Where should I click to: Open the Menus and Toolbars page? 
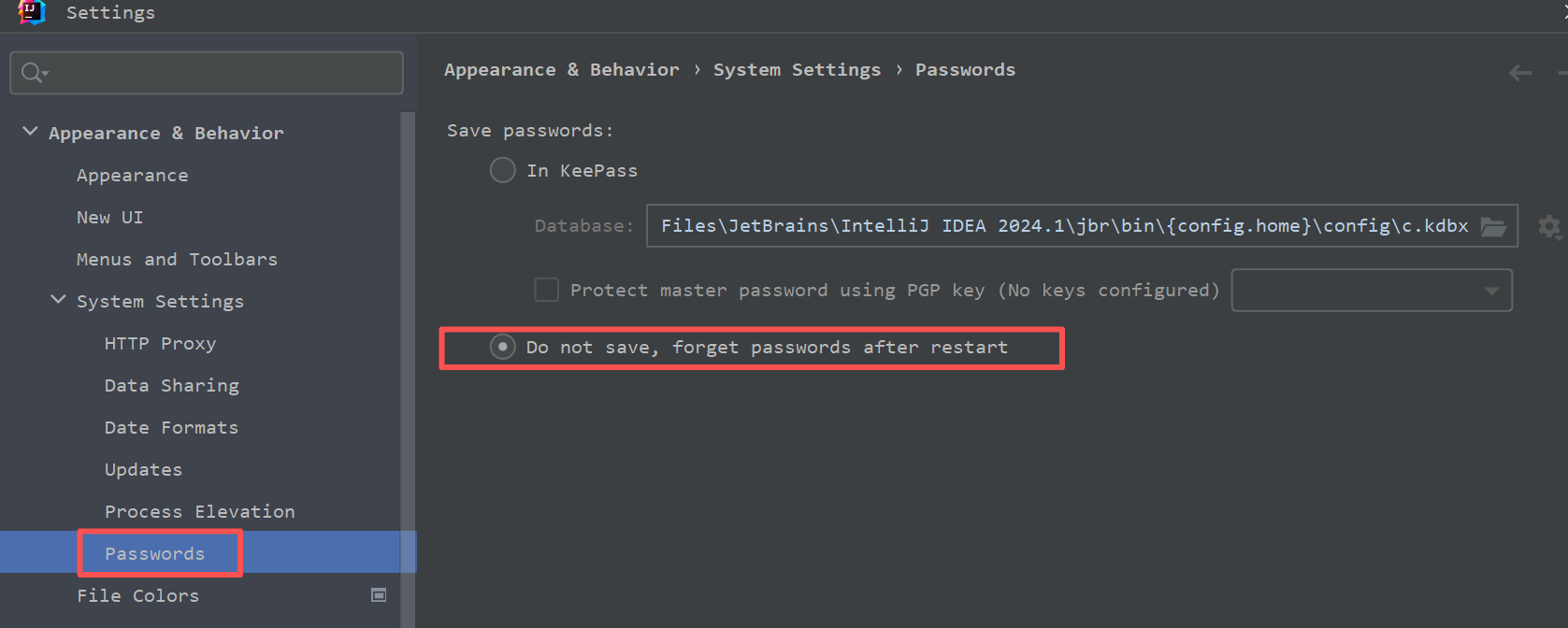pyautogui.click(x=177, y=260)
